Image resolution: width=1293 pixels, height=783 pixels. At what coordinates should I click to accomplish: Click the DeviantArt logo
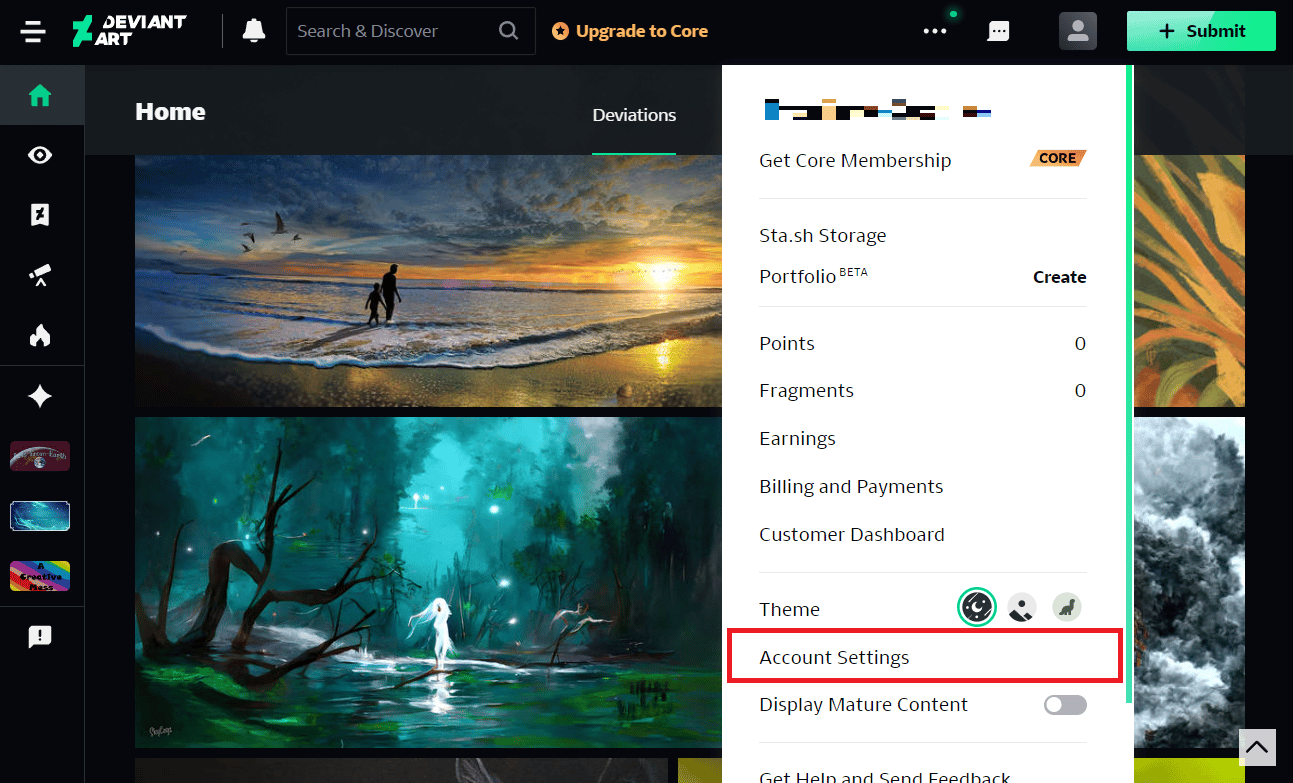click(x=129, y=31)
